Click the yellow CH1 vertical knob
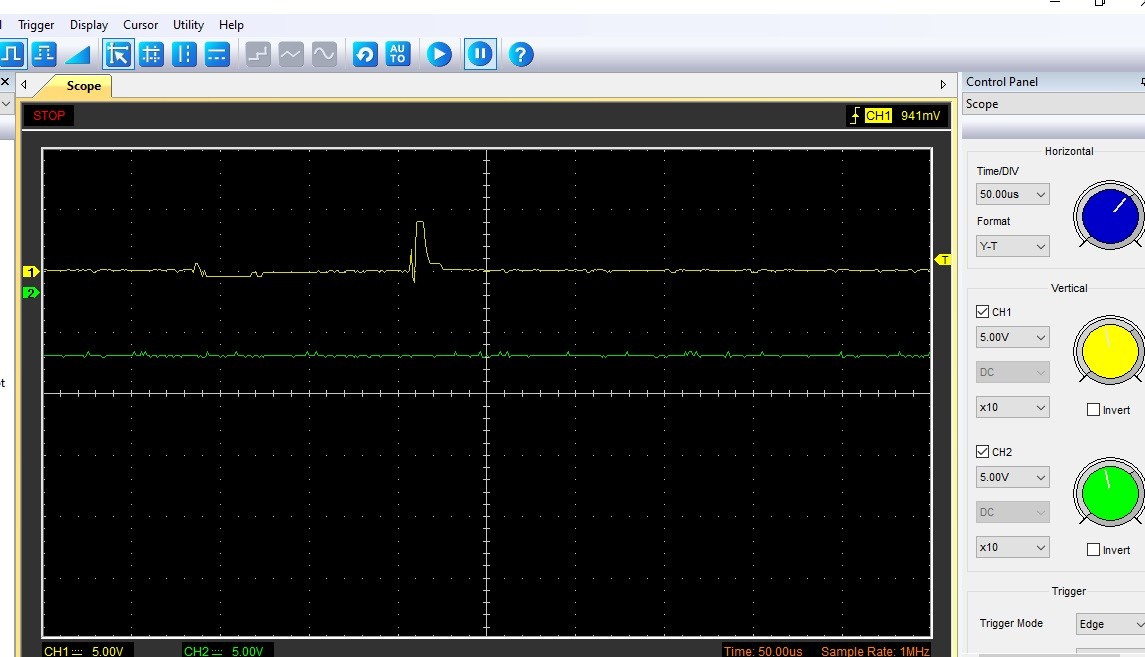Image resolution: width=1145 pixels, height=657 pixels. click(x=1108, y=351)
